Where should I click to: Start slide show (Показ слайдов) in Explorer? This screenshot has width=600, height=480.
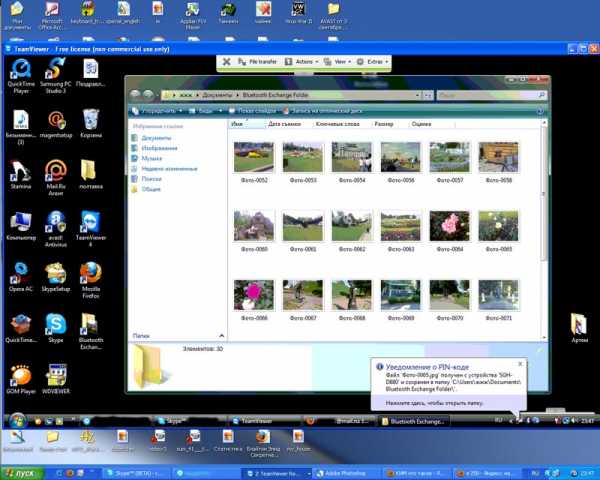tap(253, 111)
